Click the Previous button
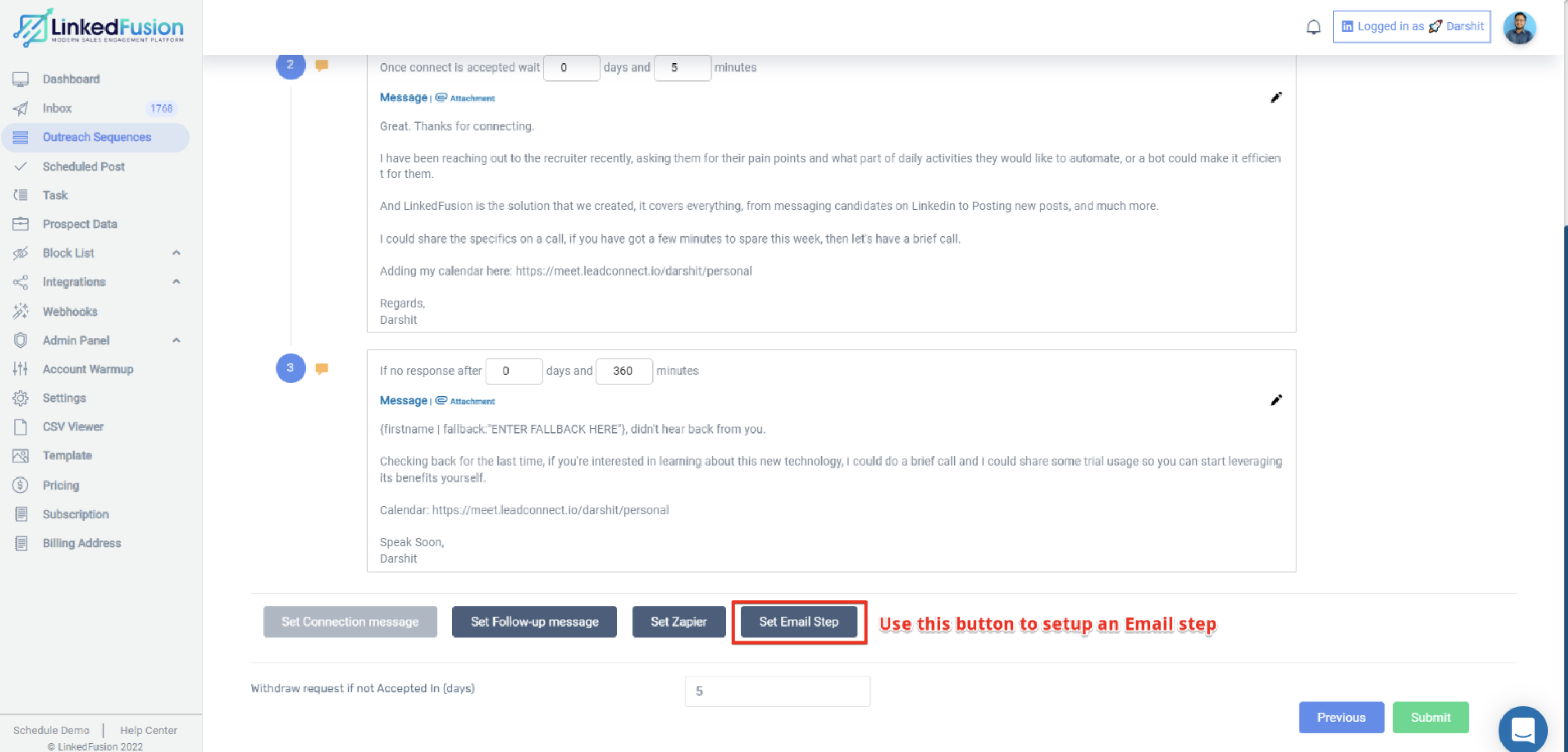Screen dimensions: 1568x752 click(x=1341, y=717)
